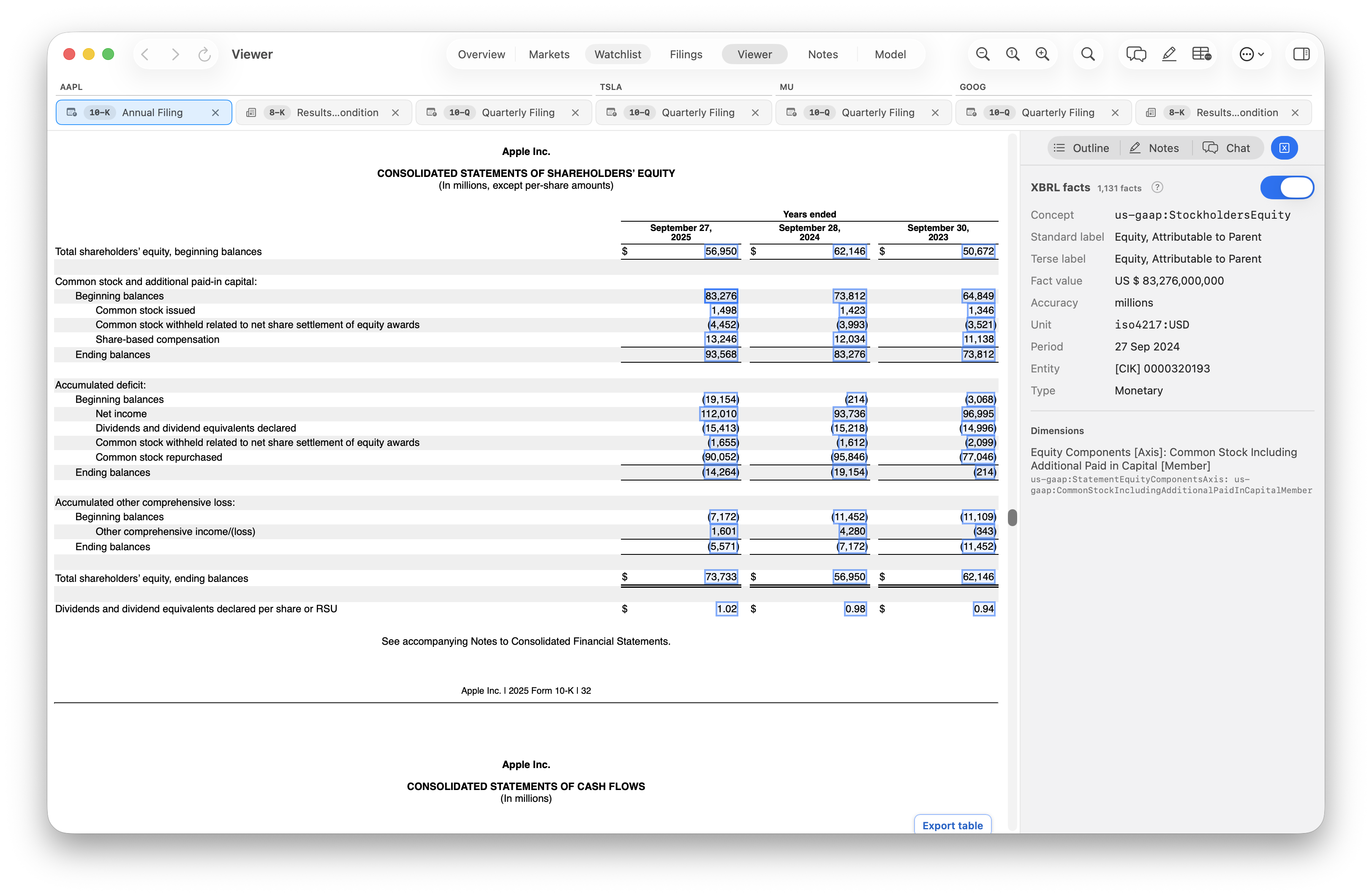Click the us-gaap:StockholdersEquity concept value
Screen dimensions: 1372x896
pos(1203,215)
